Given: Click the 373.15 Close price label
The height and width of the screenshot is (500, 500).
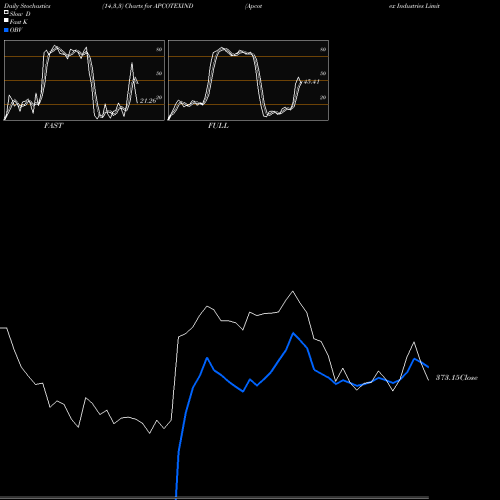Looking at the screenshot, I should [457, 377].
